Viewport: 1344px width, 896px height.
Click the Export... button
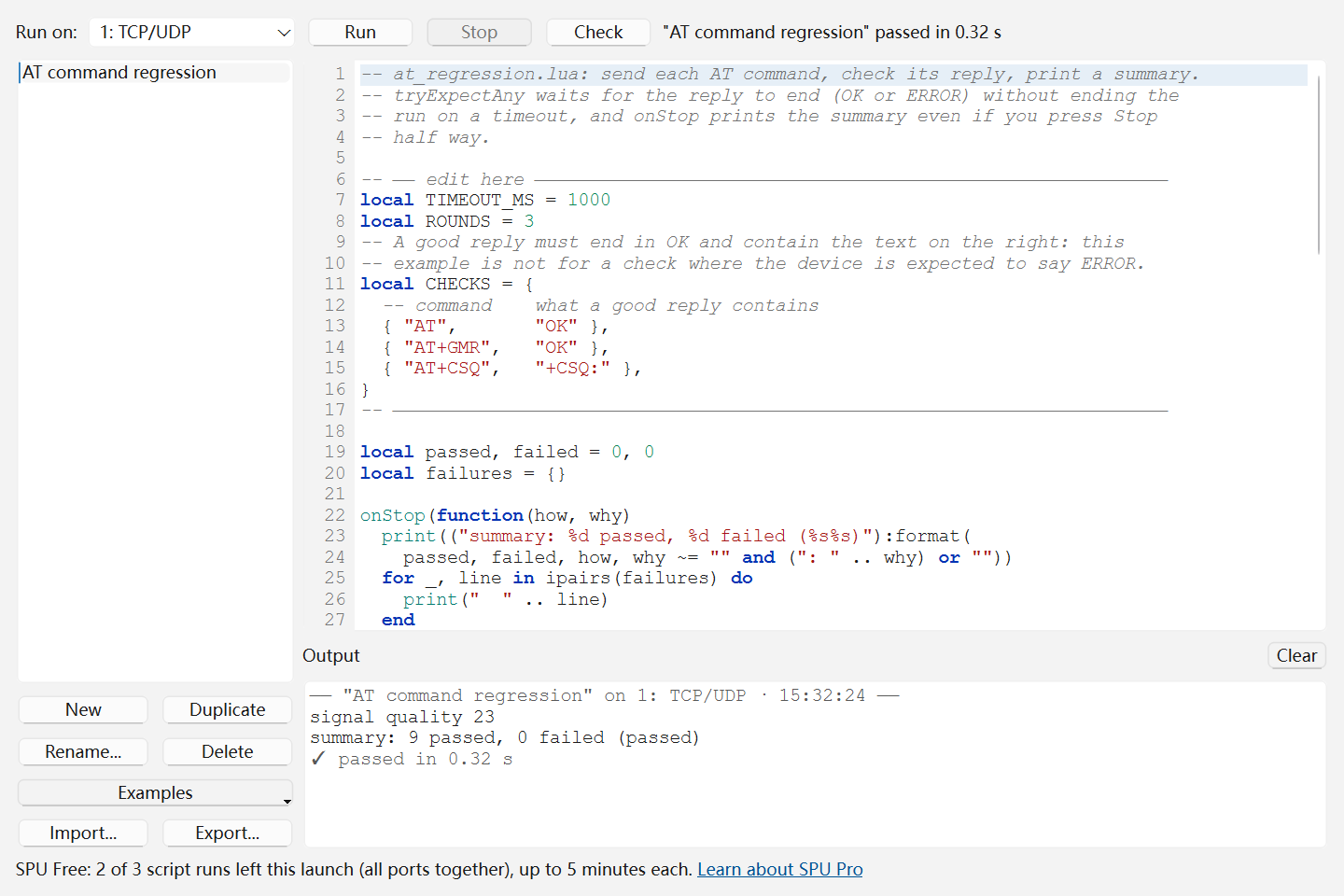227,833
